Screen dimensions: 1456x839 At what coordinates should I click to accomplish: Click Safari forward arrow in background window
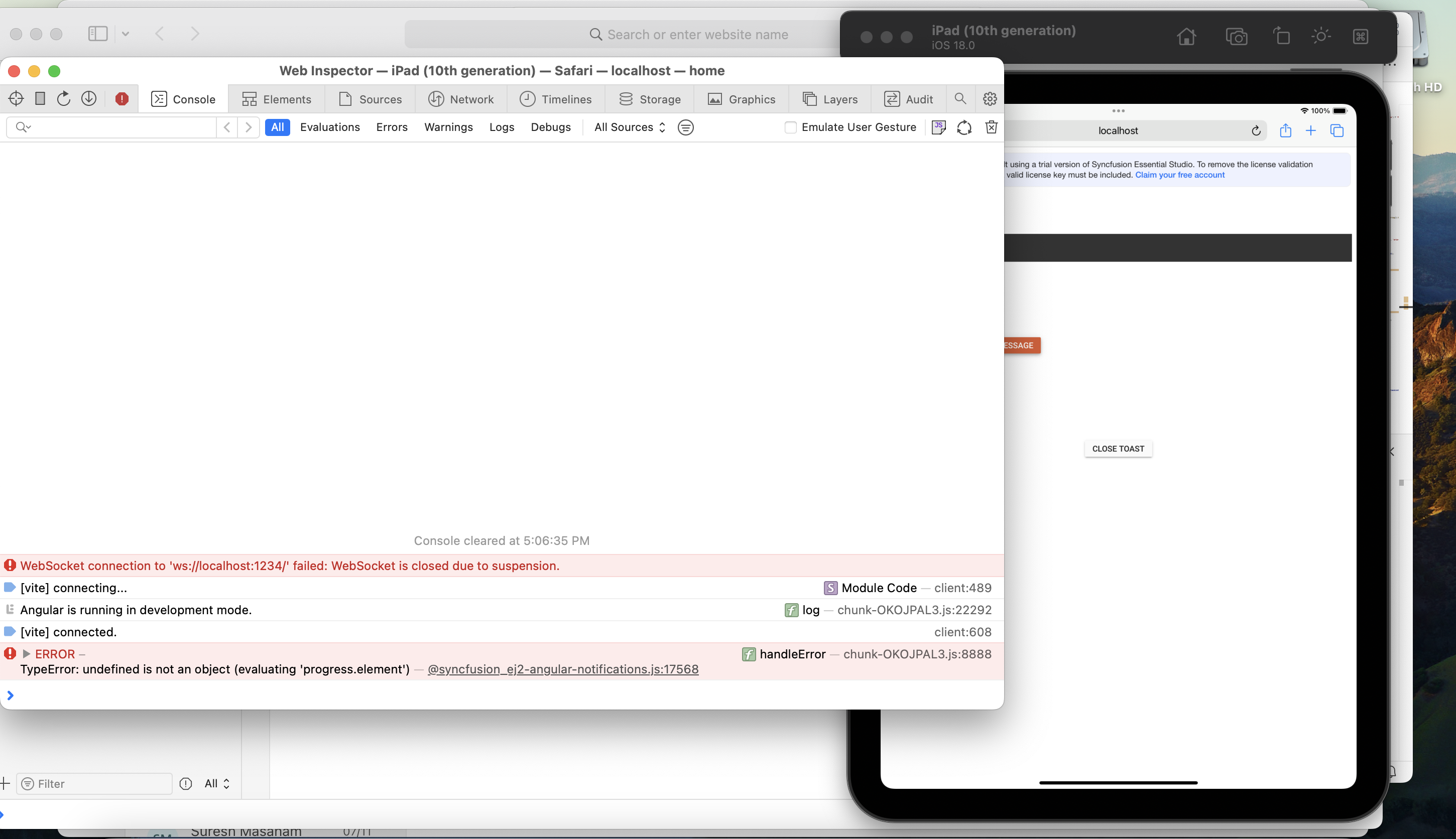[195, 34]
